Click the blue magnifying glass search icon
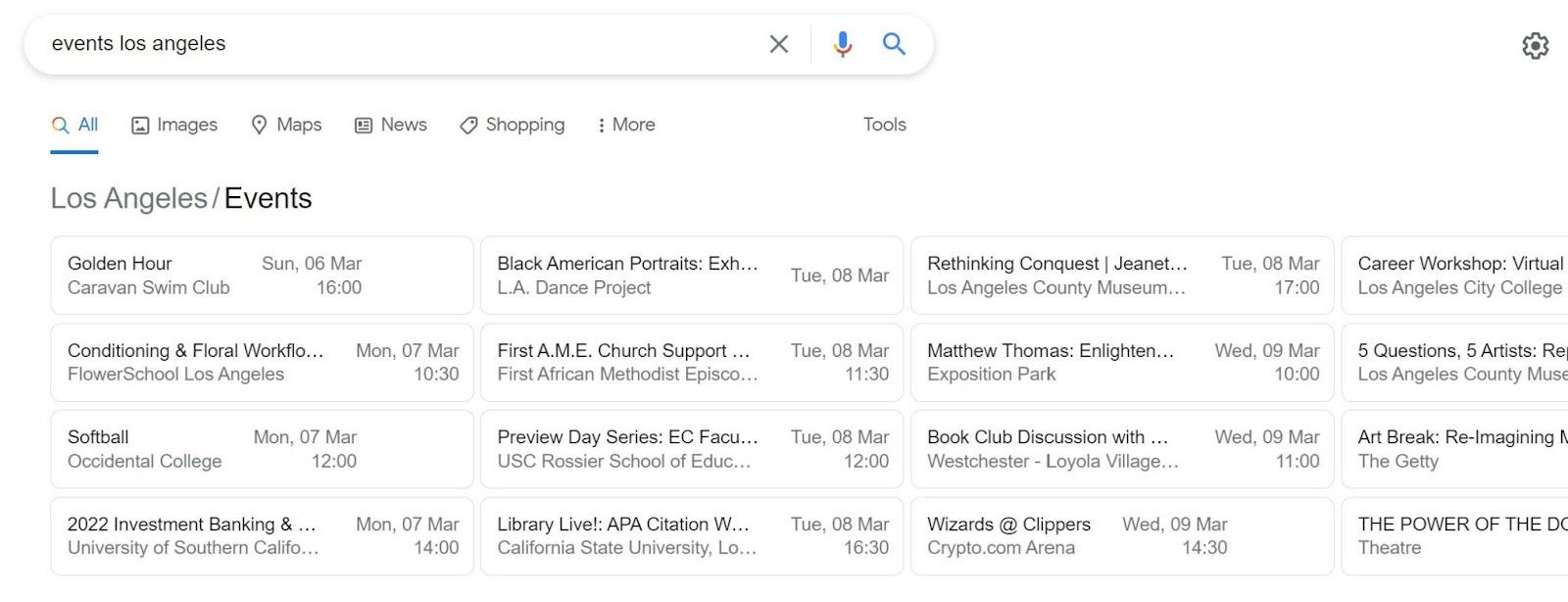Viewport: 1568px width, 602px height. tap(894, 43)
